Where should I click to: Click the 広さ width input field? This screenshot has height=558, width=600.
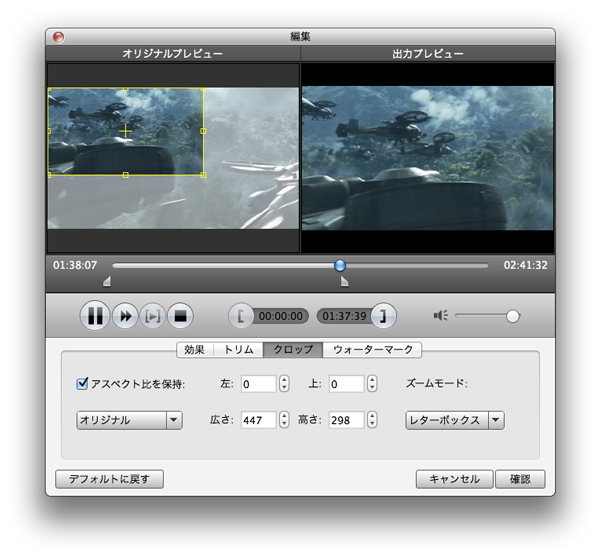click(258, 420)
